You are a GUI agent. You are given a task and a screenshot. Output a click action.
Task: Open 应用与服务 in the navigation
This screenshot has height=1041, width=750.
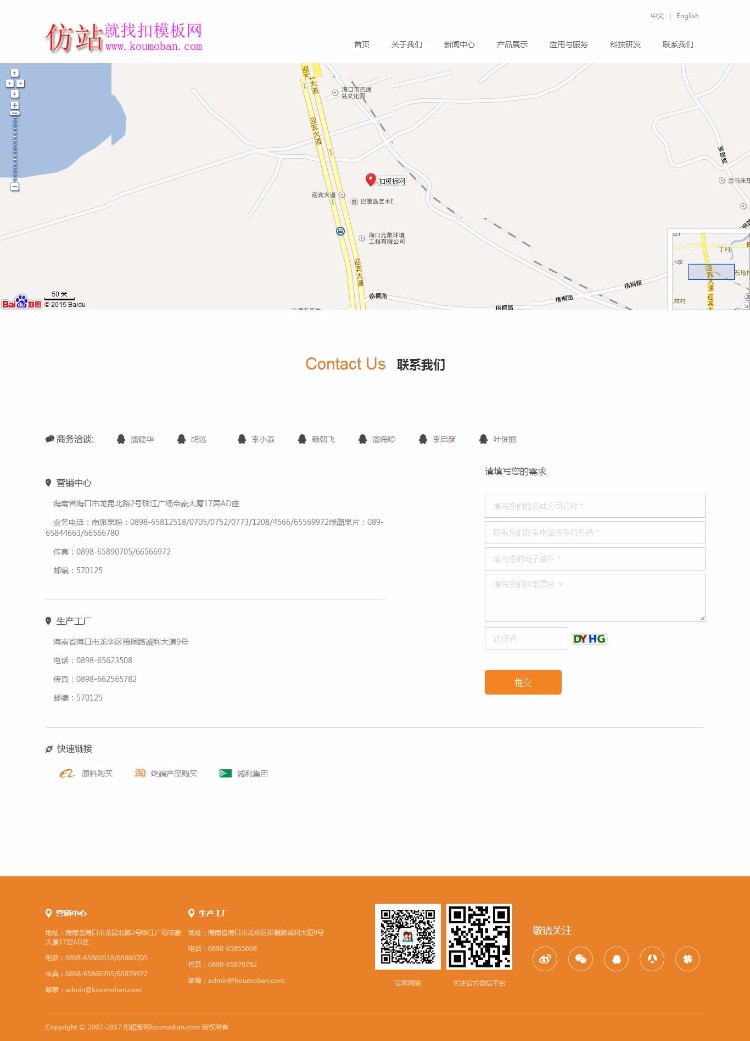click(568, 44)
